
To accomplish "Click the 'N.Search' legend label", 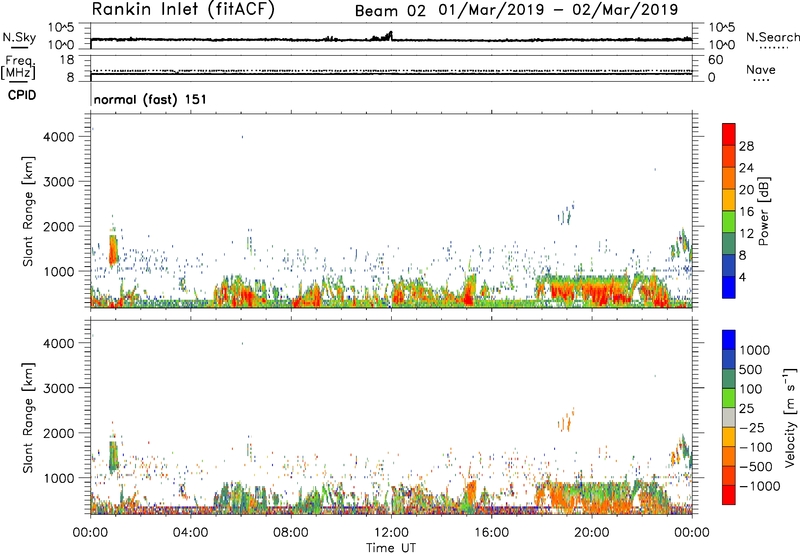I will tap(772, 37).
